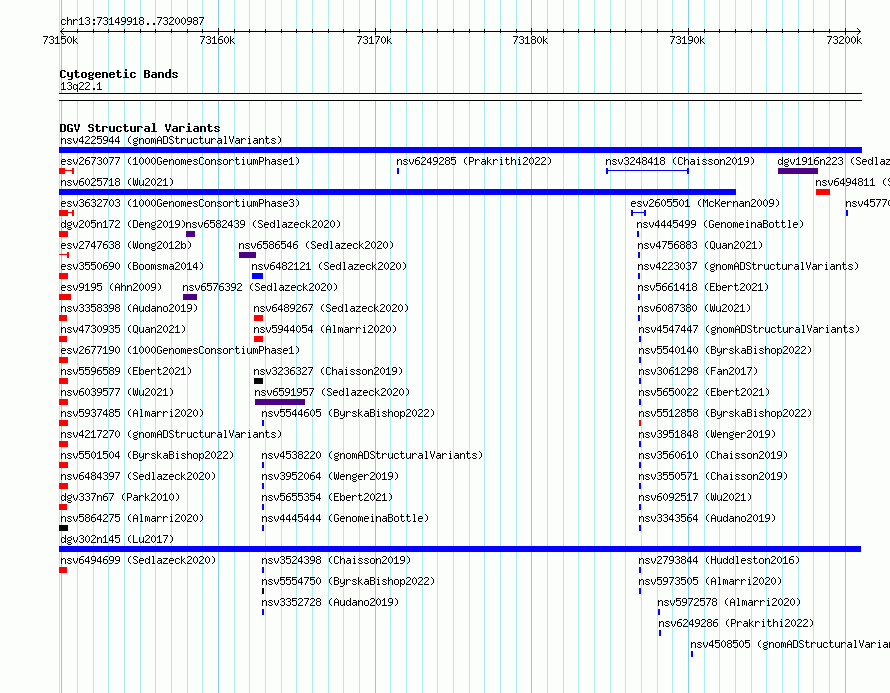Click the purple bar under nsv6586546
The image size is (890, 693).
(x=247, y=255)
